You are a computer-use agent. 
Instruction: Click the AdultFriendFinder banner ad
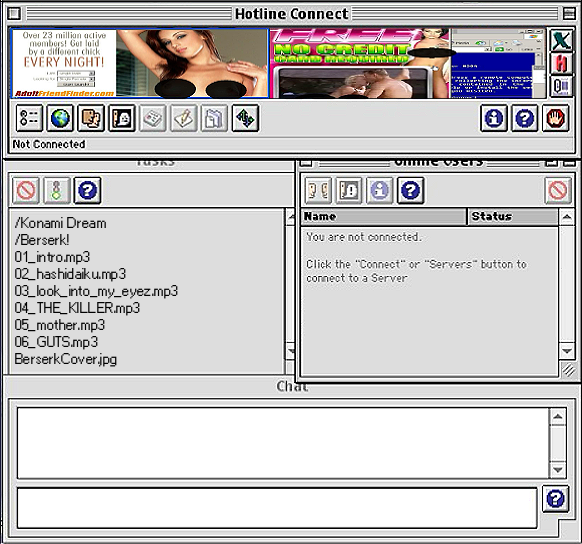tap(140, 63)
